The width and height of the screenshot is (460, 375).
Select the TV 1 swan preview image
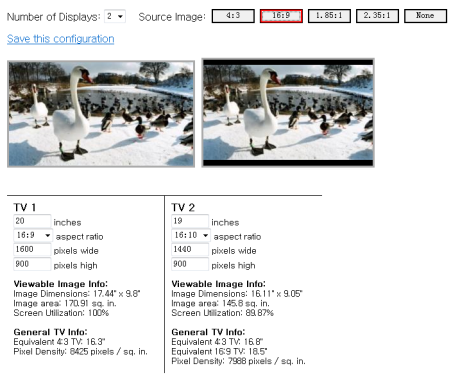pos(101,114)
